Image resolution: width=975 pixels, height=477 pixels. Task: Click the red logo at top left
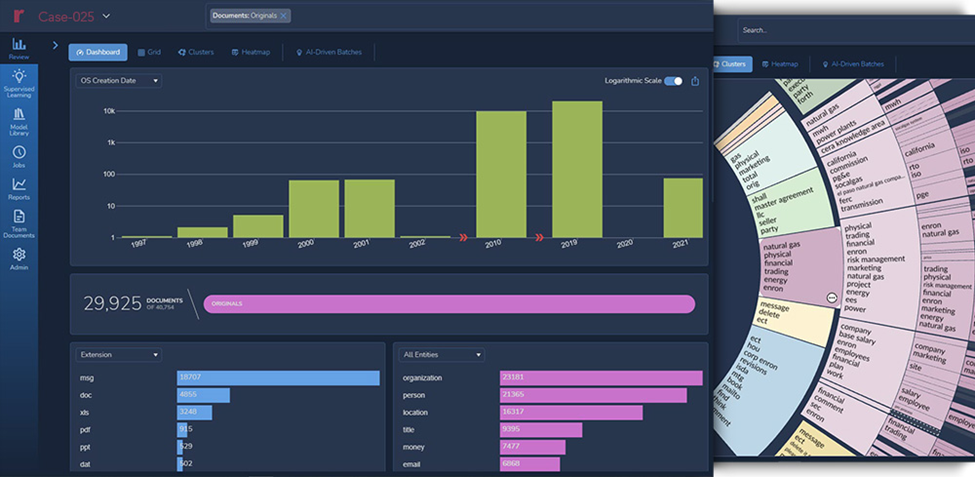point(19,16)
